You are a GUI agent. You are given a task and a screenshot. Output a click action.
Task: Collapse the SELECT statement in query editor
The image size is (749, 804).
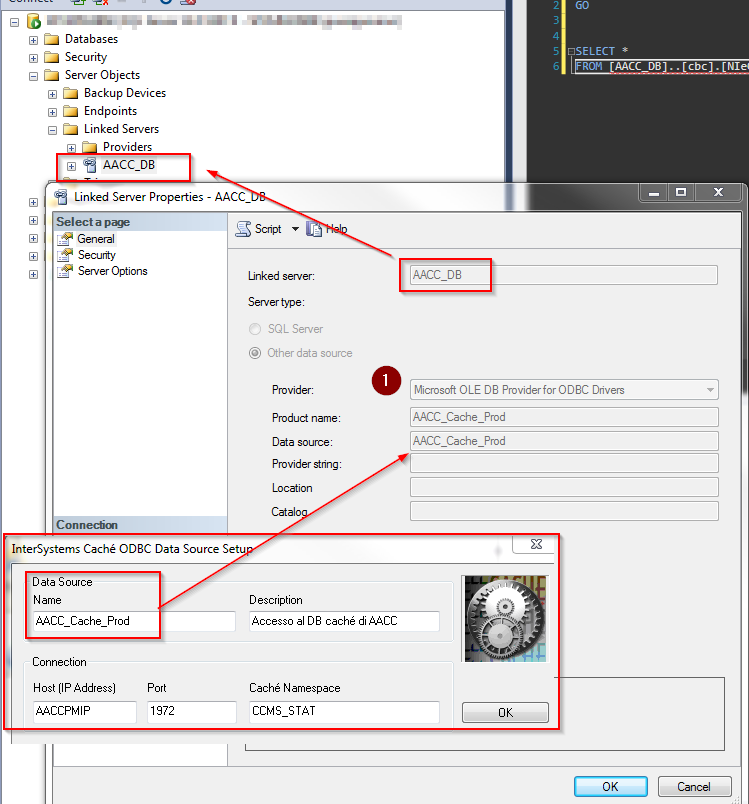pyautogui.click(x=571, y=52)
